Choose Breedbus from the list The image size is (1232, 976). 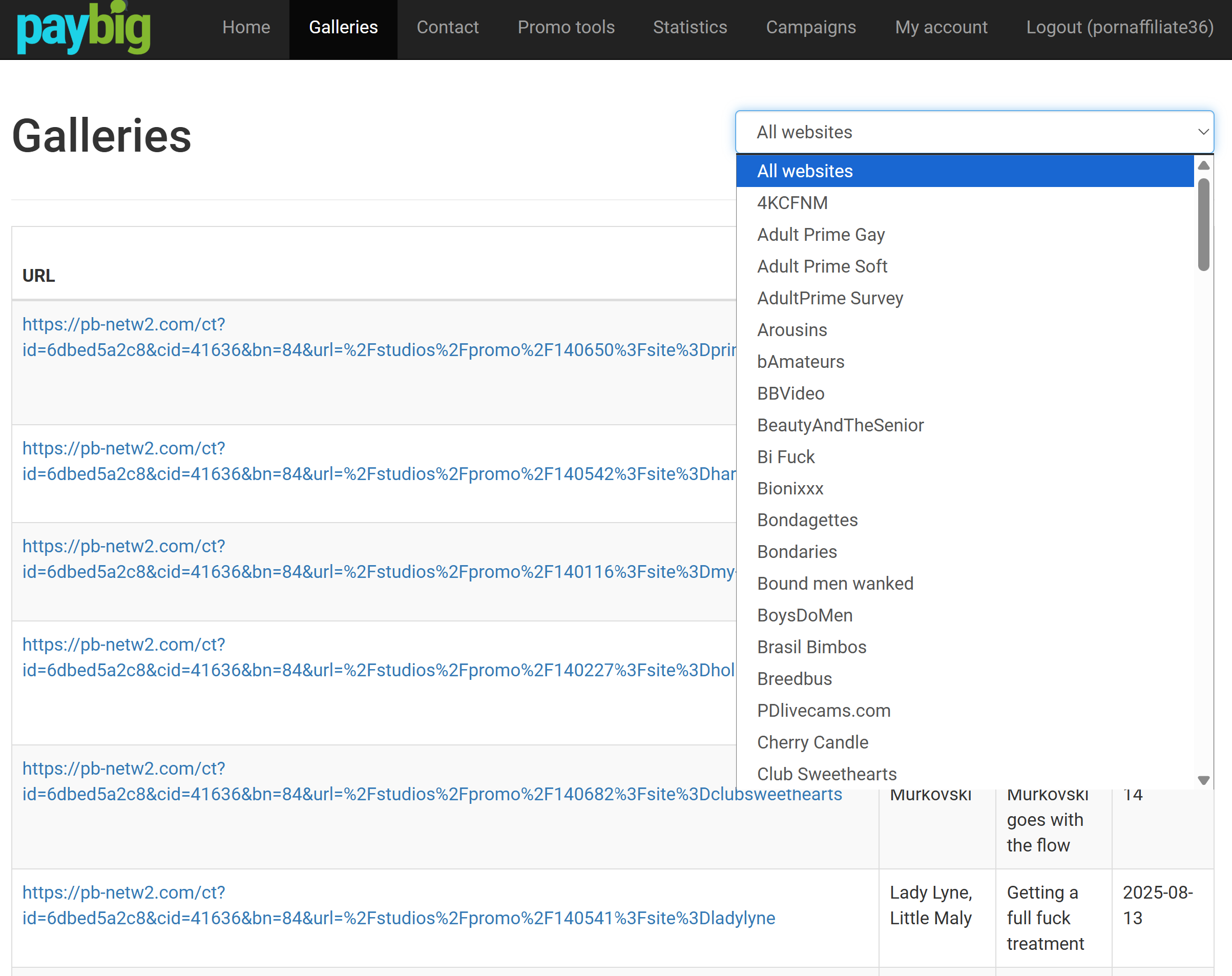coord(965,679)
